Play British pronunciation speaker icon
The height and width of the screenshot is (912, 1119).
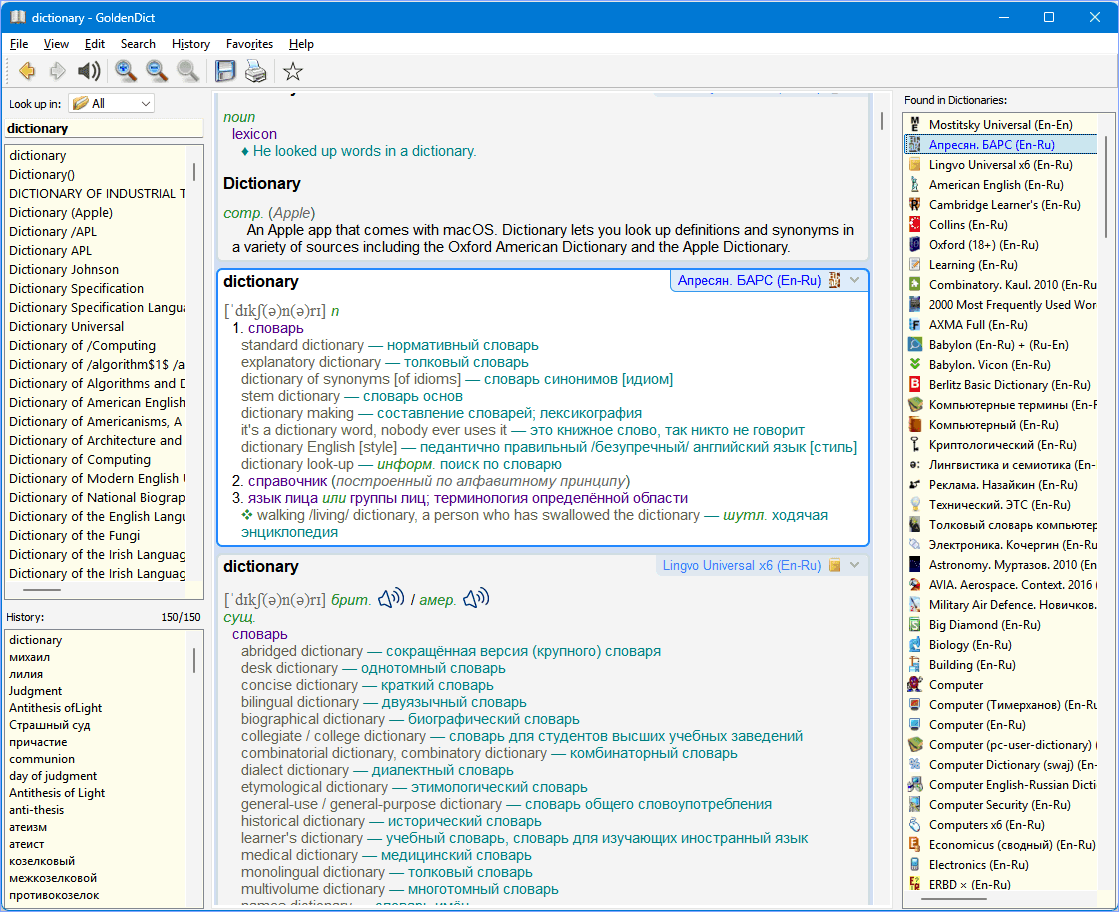[x=391, y=598]
